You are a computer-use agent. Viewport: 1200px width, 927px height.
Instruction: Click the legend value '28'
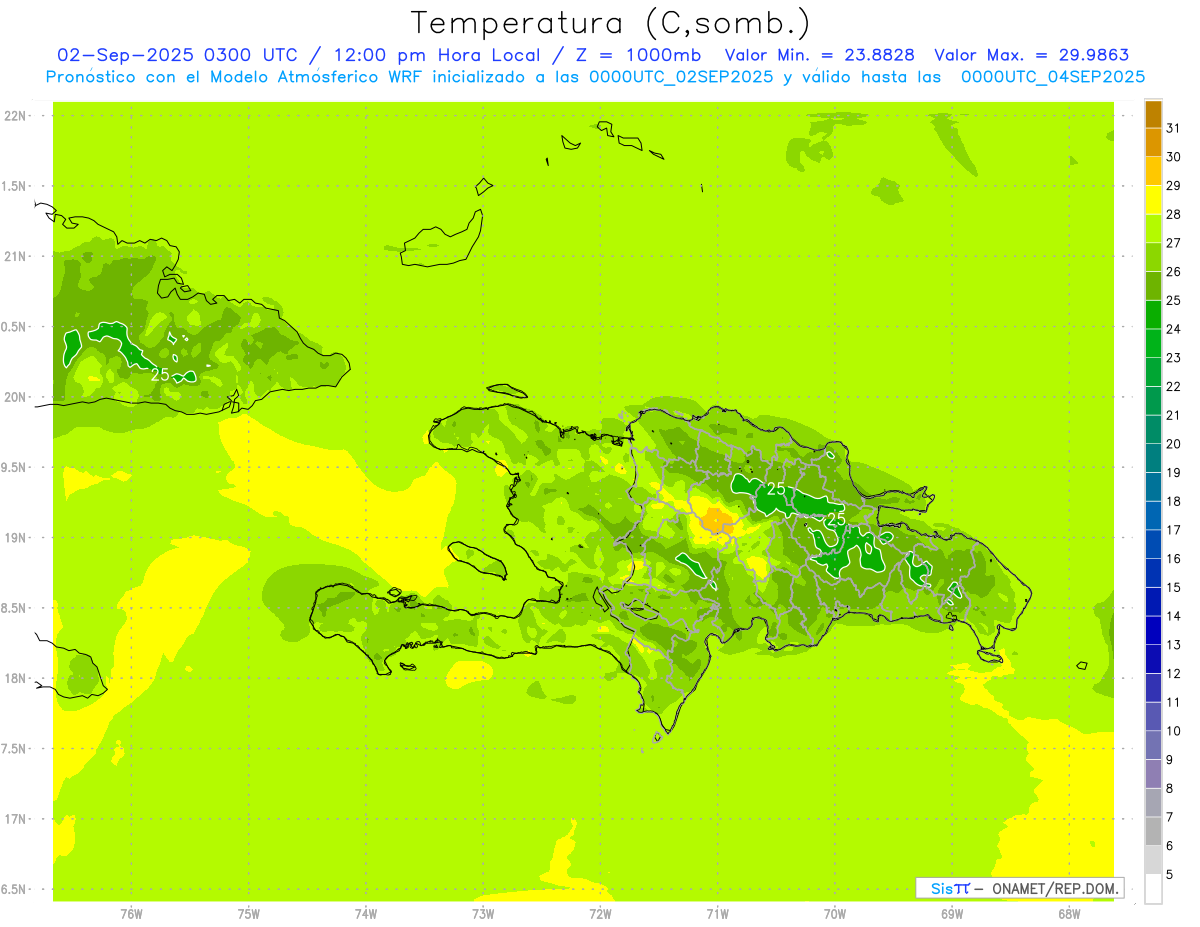tap(1174, 214)
